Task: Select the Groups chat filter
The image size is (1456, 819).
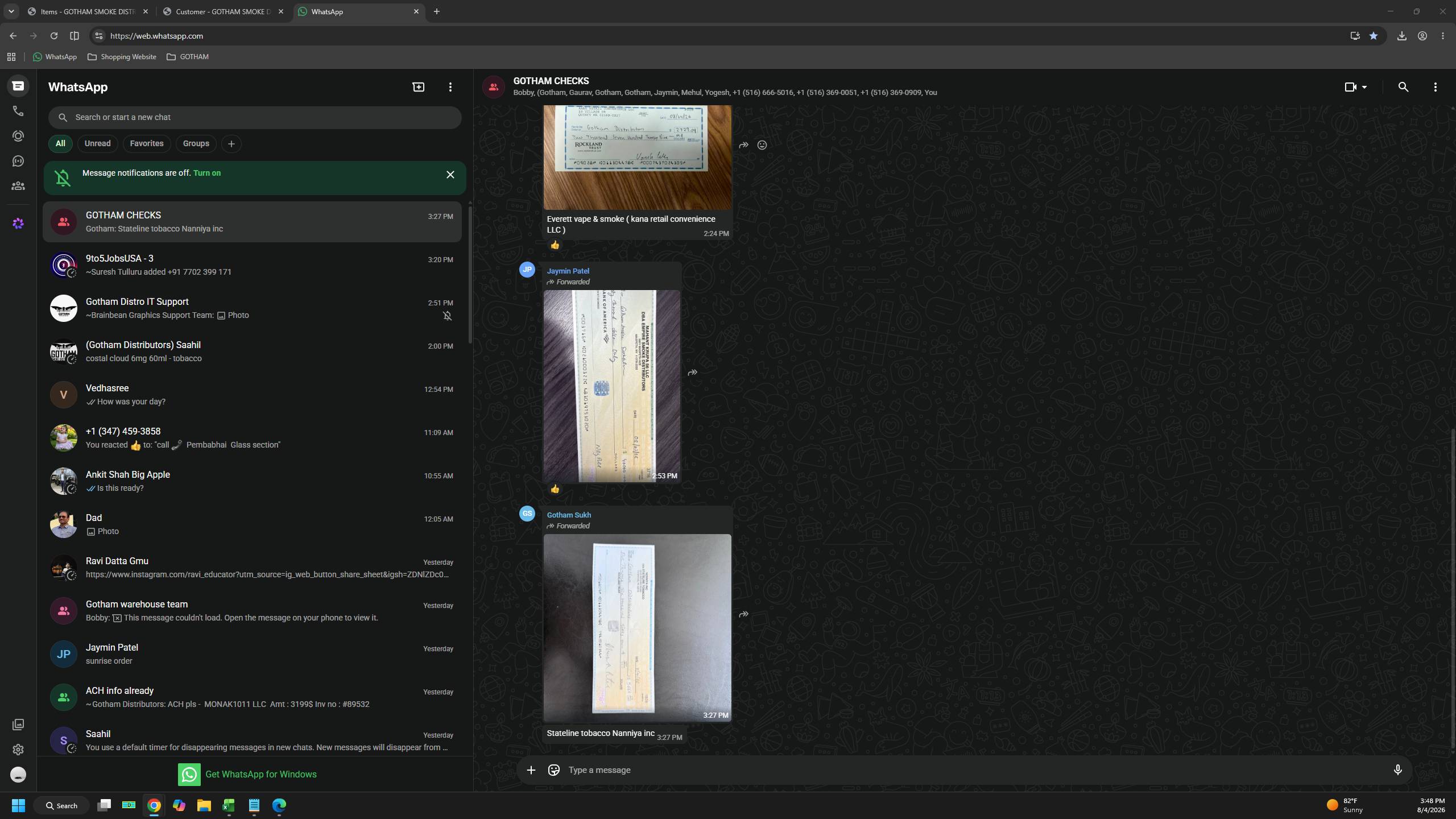Action: point(196,143)
